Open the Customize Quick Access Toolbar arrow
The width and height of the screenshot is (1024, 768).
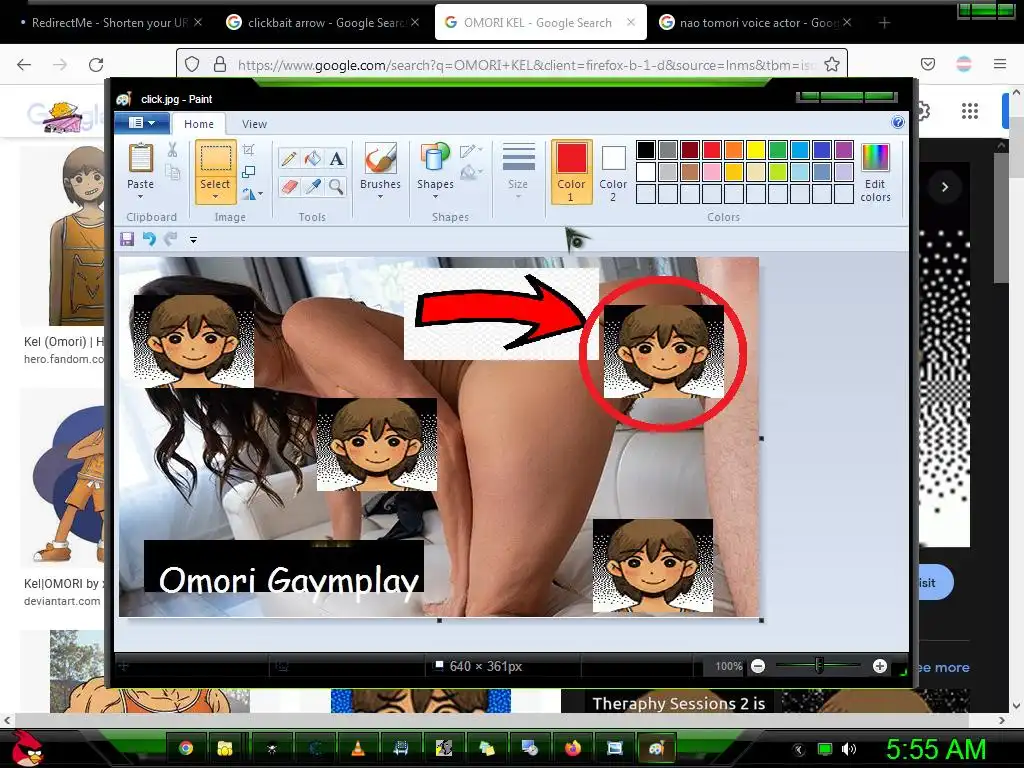(193, 240)
